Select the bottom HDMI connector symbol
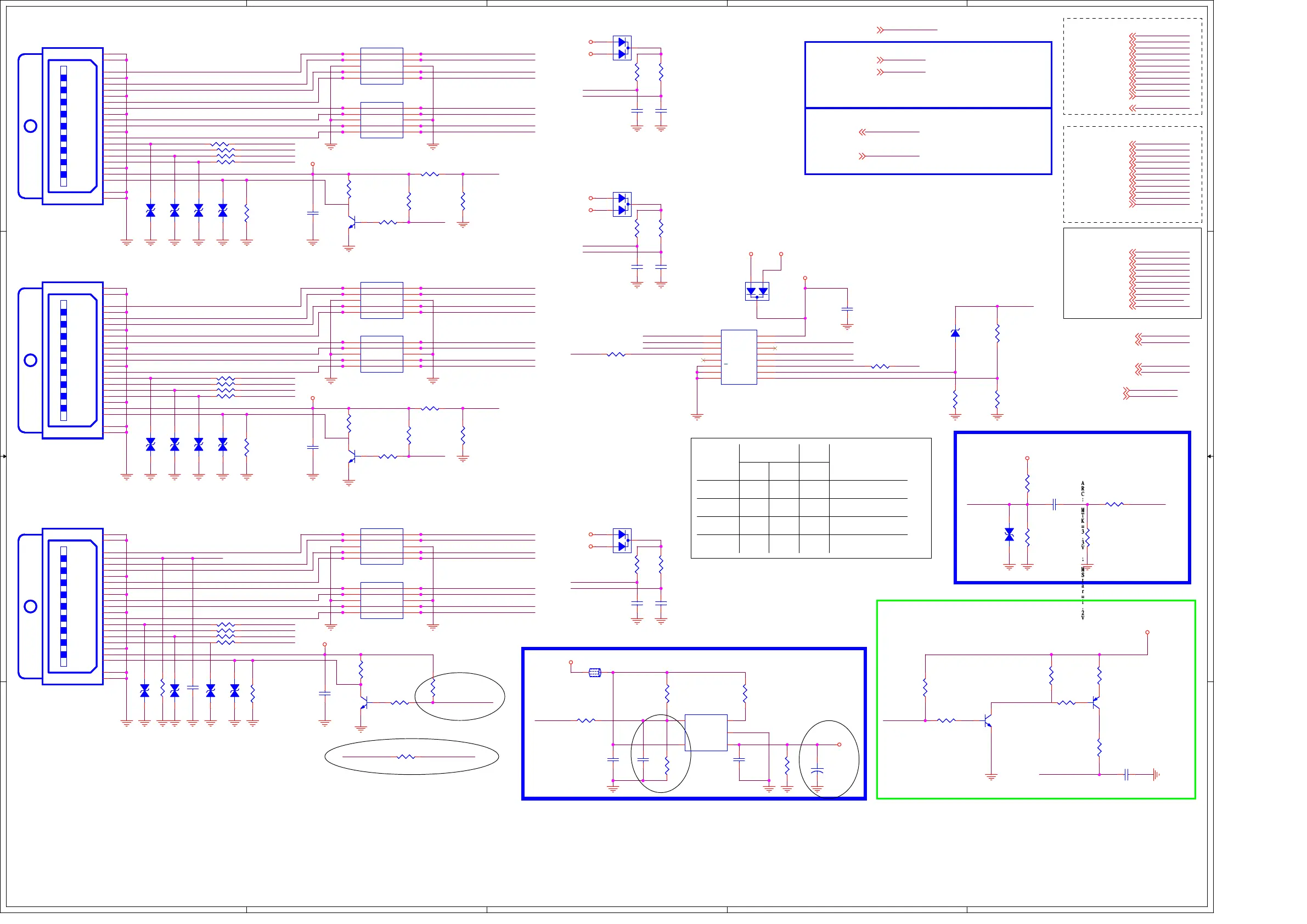This screenshot has height=924, width=1307. (61, 606)
